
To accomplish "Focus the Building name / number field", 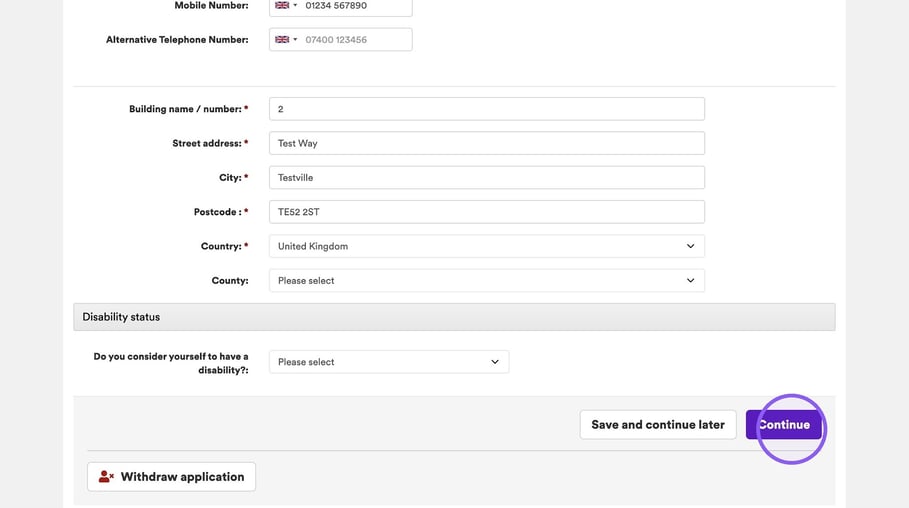I will click(x=486, y=109).
